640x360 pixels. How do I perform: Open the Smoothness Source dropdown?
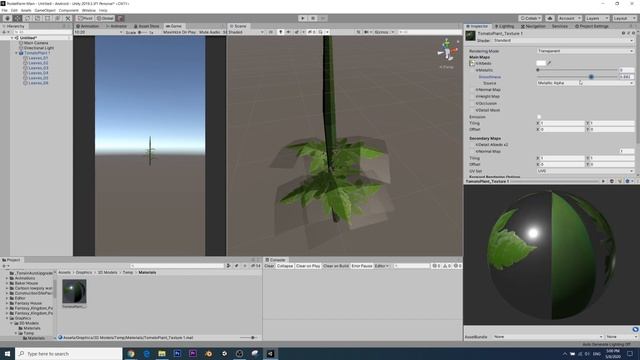(585, 83)
